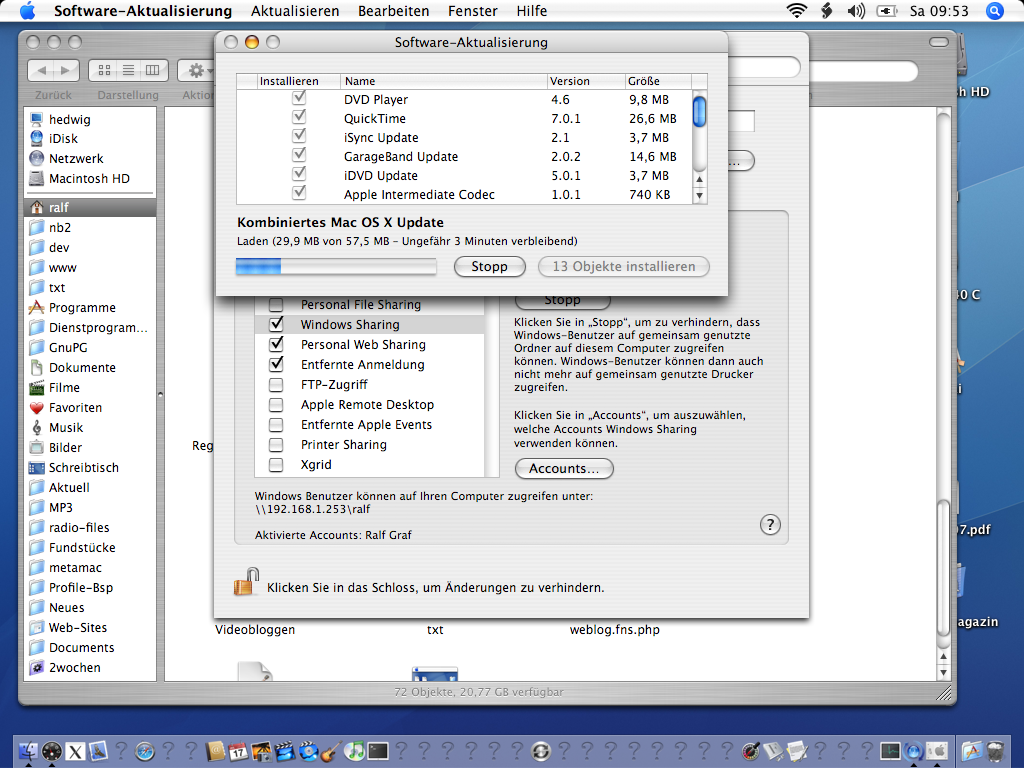Click Stopp to cancel the download
The height and width of the screenshot is (768, 1024).
point(490,266)
